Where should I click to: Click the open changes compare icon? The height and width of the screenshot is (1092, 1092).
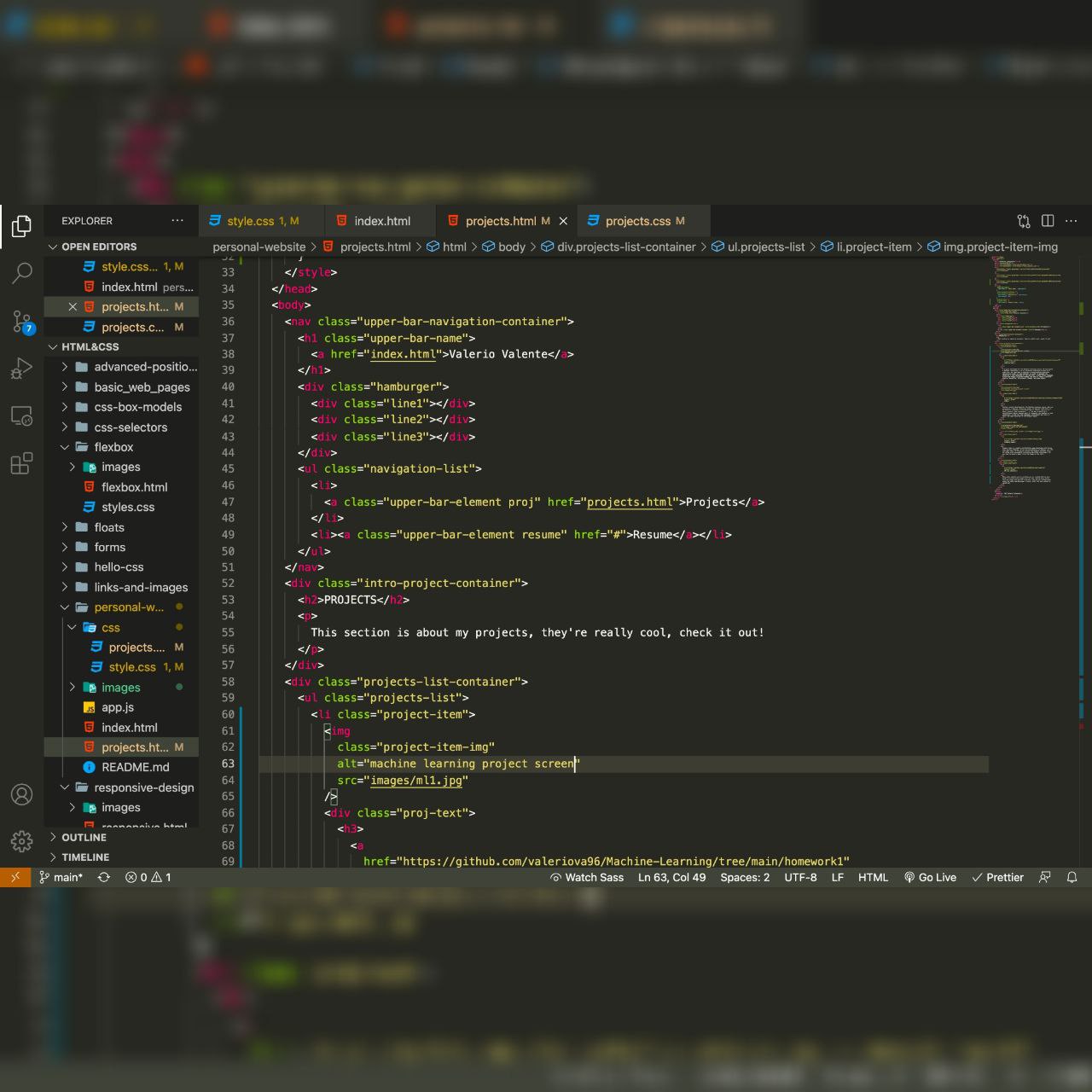(x=1024, y=221)
